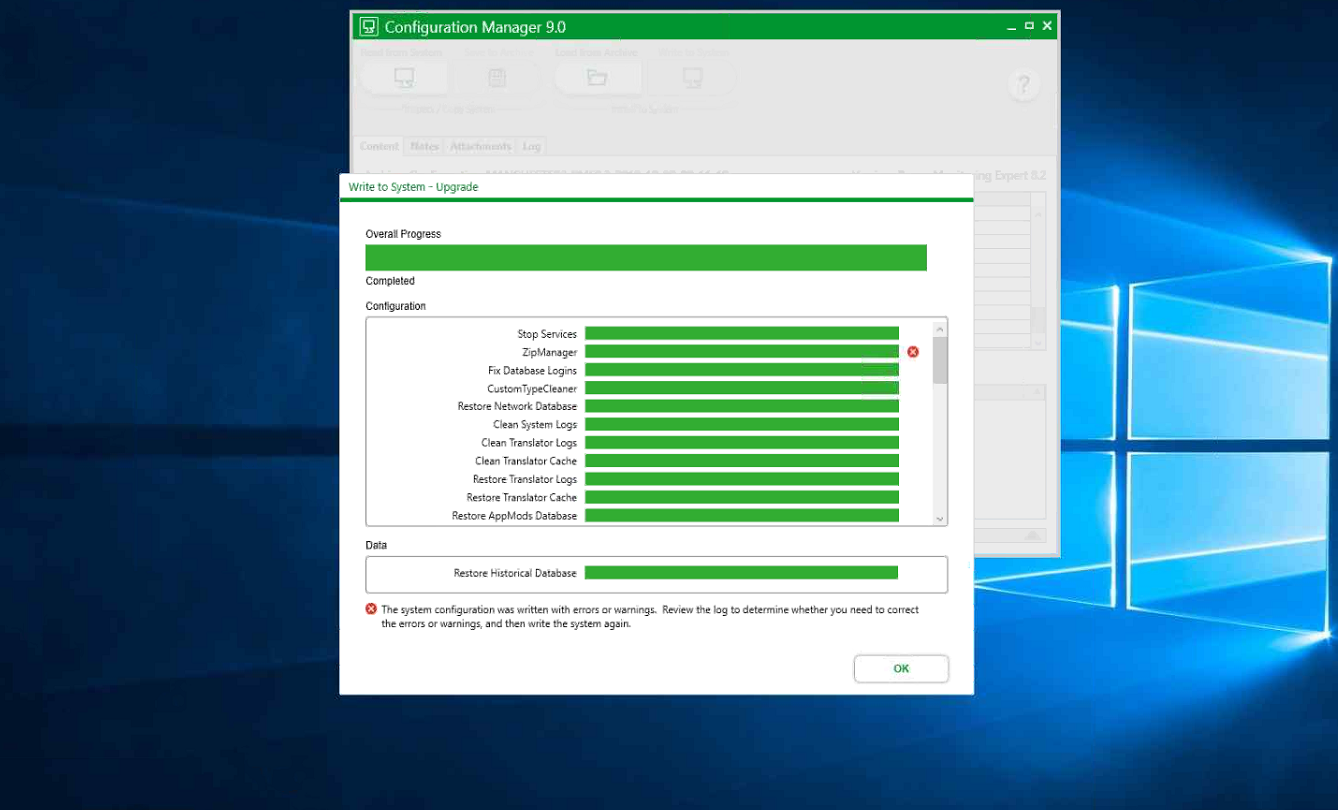Click the Save to Archive icon
This screenshot has height=810, width=1338.
point(497,78)
